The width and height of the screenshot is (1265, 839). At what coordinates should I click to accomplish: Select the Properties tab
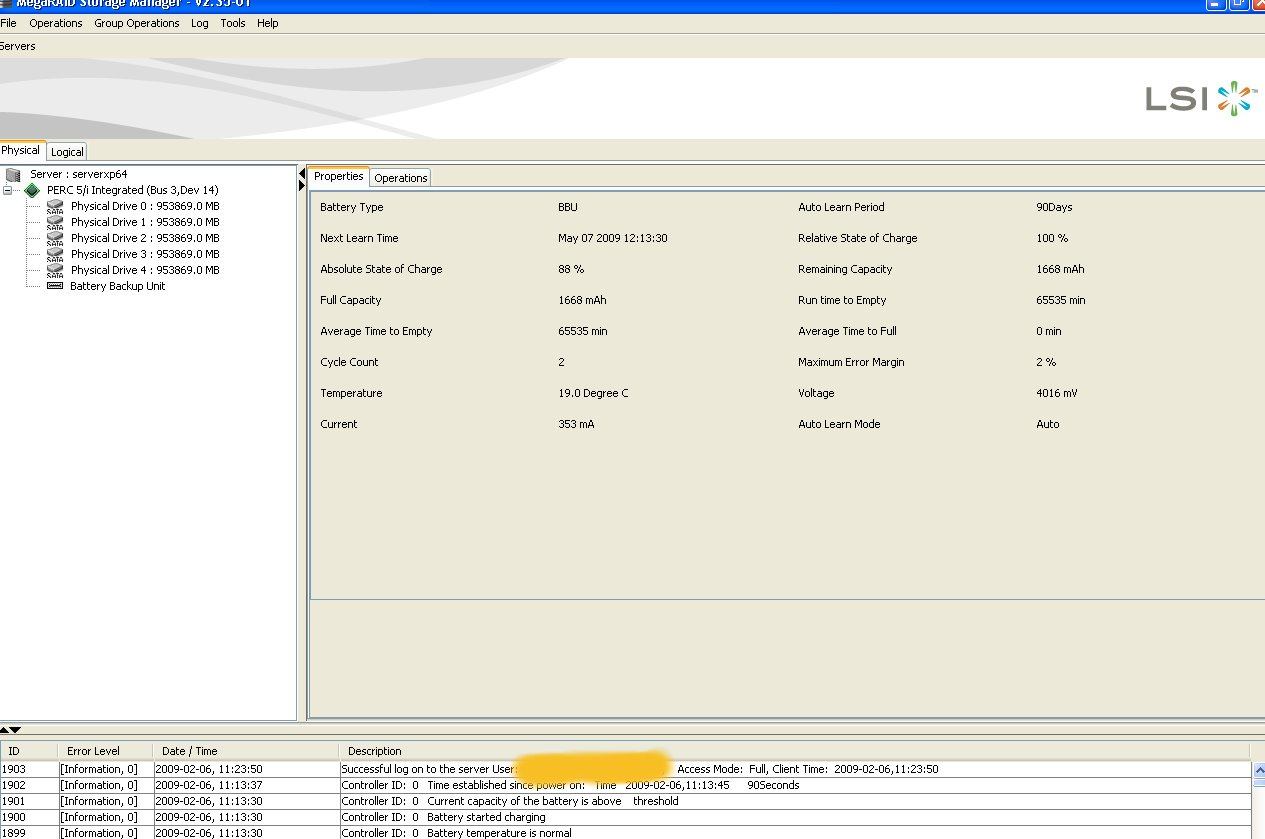pos(338,176)
